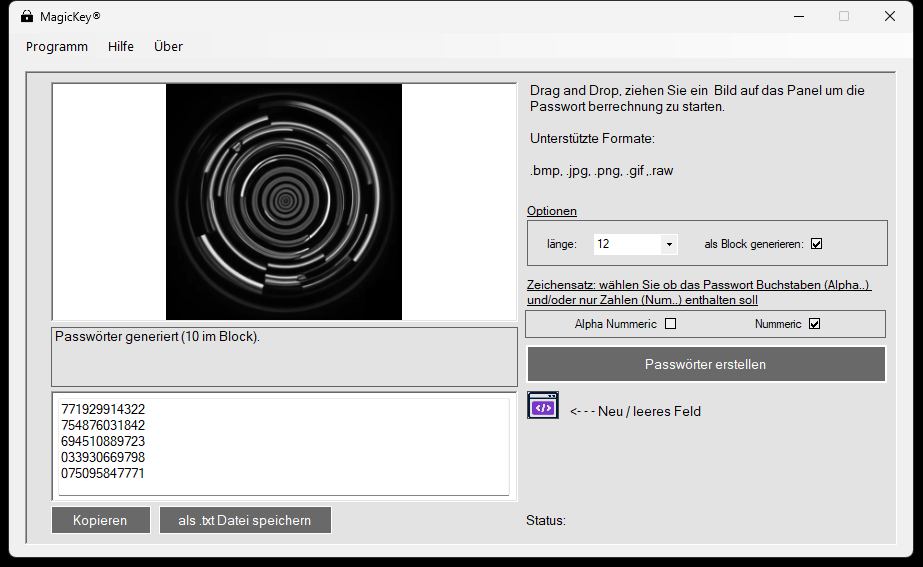This screenshot has height=567, width=923.
Task: Uncheck the Nummeric checkbox
Action: pos(815,324)
